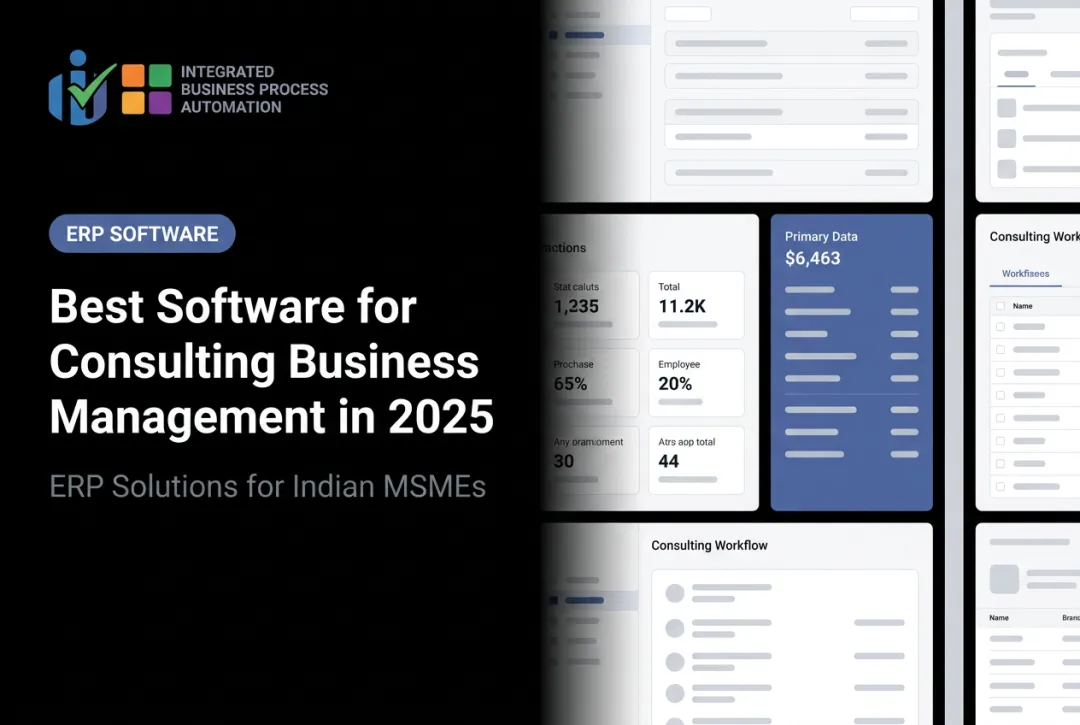Click the four colored squares logo icon
1080x725 pixels.
(x=147, y=89)
